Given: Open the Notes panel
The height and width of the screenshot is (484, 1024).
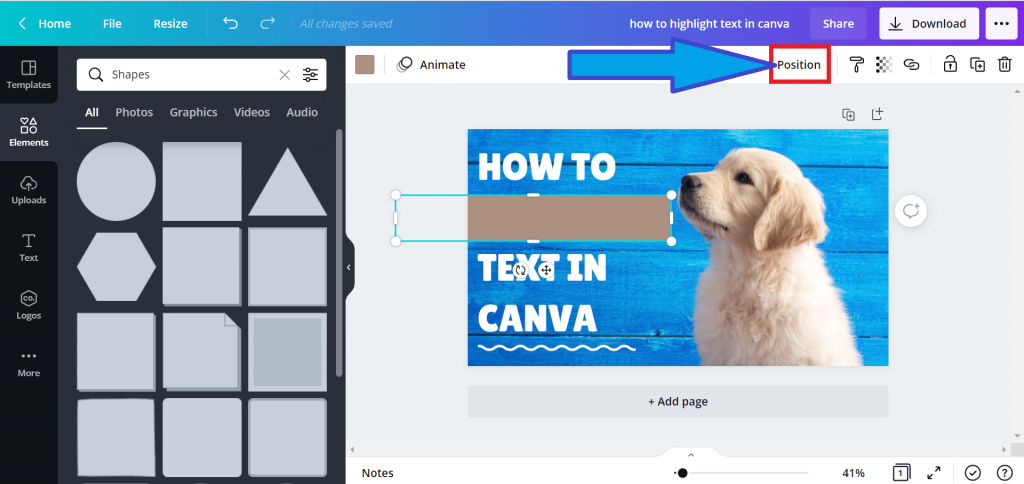Looking at the screenshot, I should pyautogui.click(x=377, y=473).
